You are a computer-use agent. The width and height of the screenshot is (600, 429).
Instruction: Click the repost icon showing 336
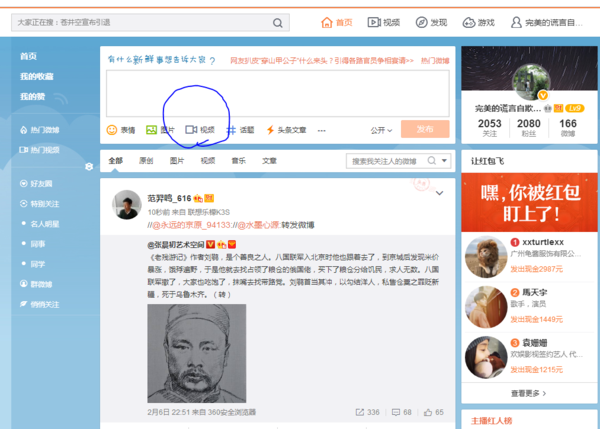pyautogui.click(x=360, y=411)
